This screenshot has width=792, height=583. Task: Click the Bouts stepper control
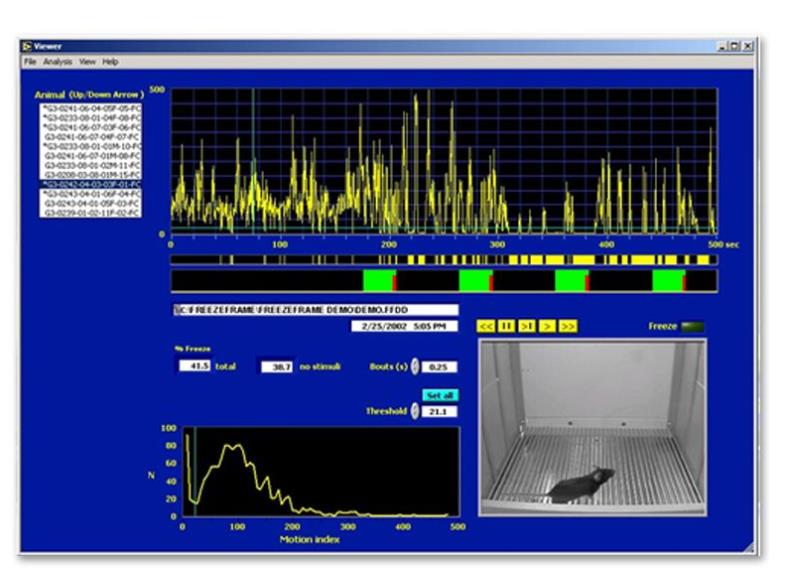point(416,367)
